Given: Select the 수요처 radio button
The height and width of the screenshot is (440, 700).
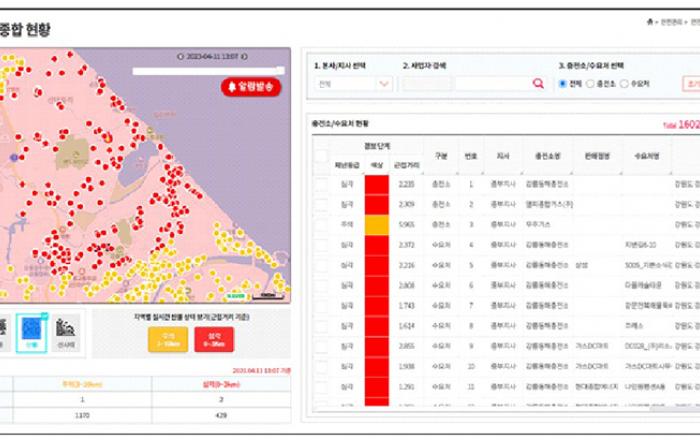Looking at the screenshot, I should point(624,84).
